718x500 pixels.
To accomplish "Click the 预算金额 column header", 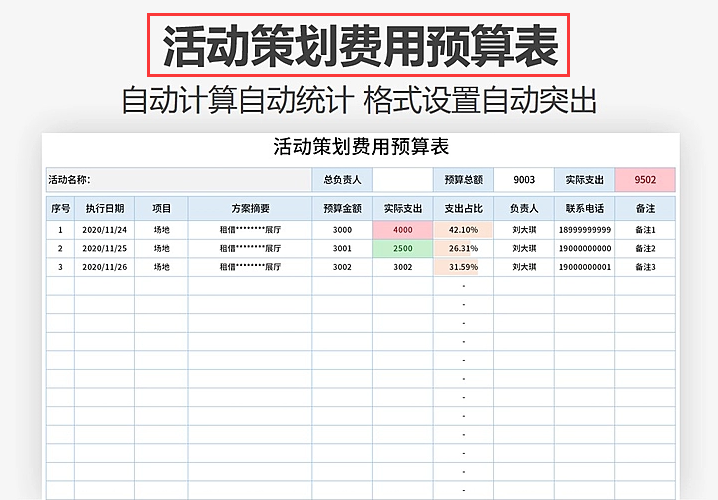I will [342, 209].
